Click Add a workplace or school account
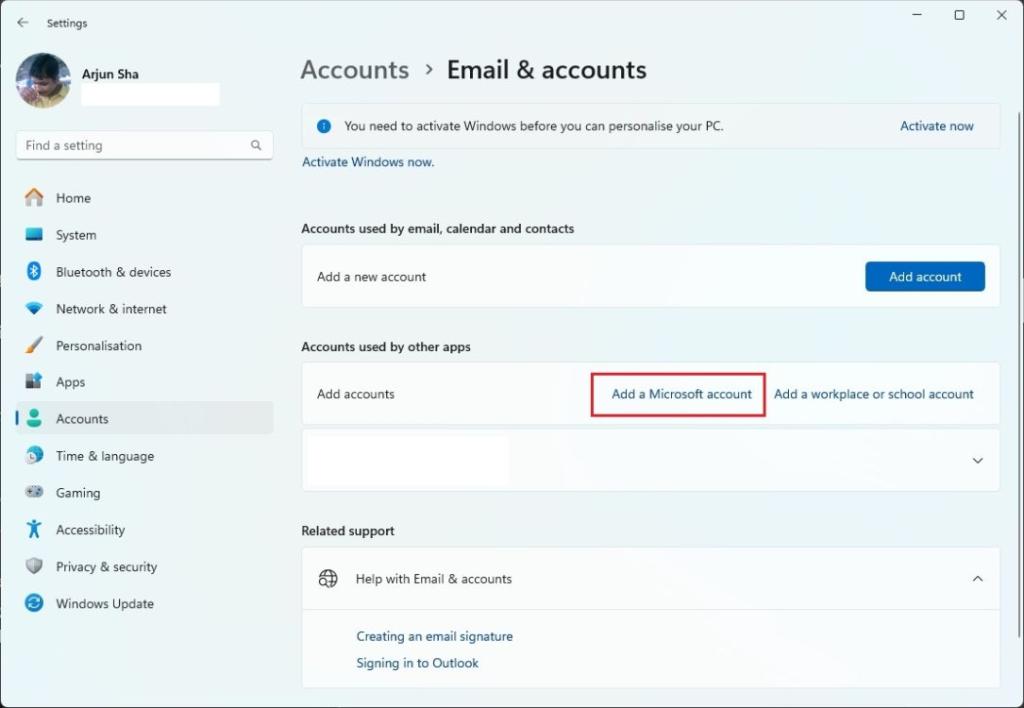 tap(873, 394)
